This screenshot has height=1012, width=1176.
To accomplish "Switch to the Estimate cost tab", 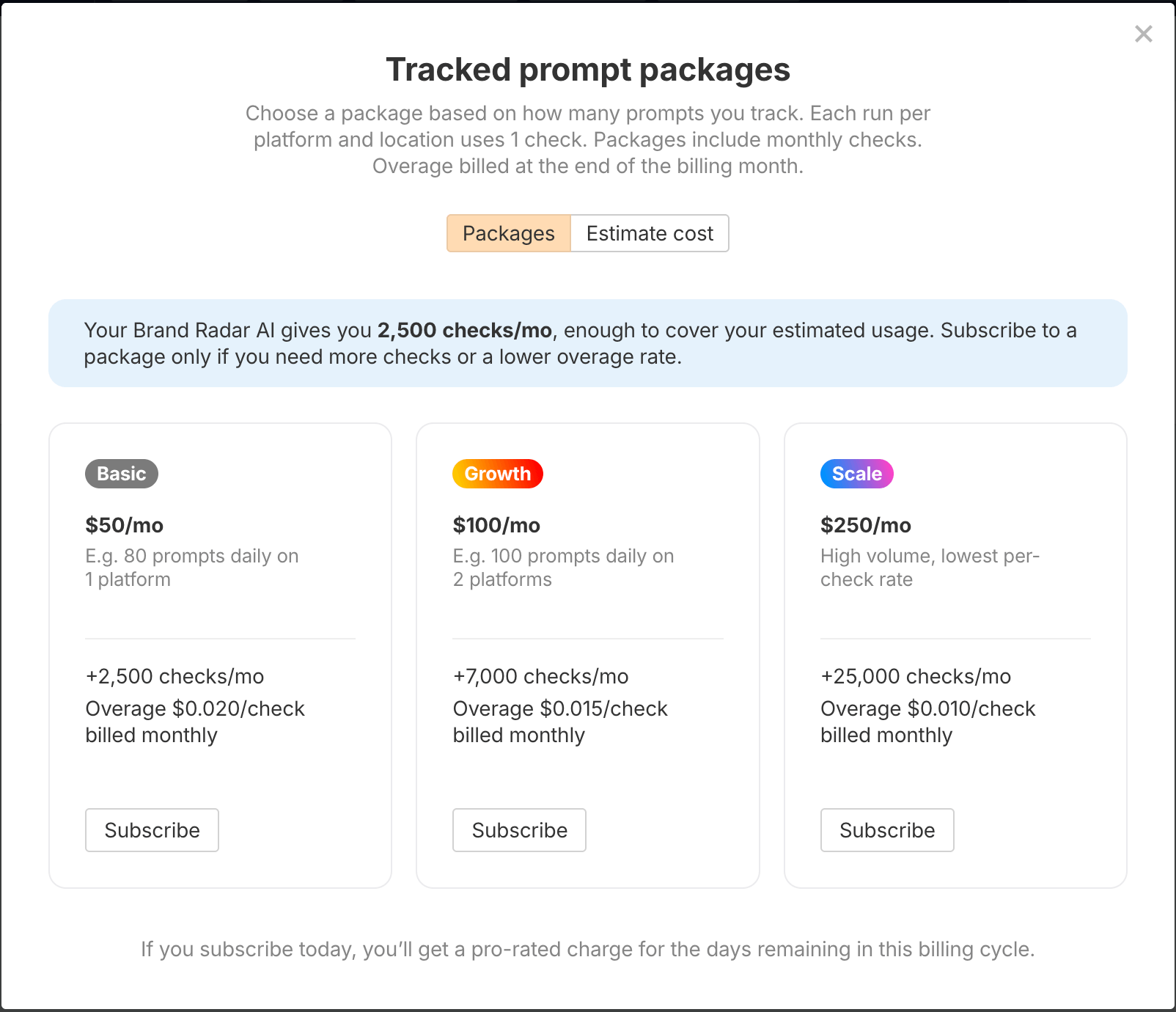I will click(x=649, y=233).
